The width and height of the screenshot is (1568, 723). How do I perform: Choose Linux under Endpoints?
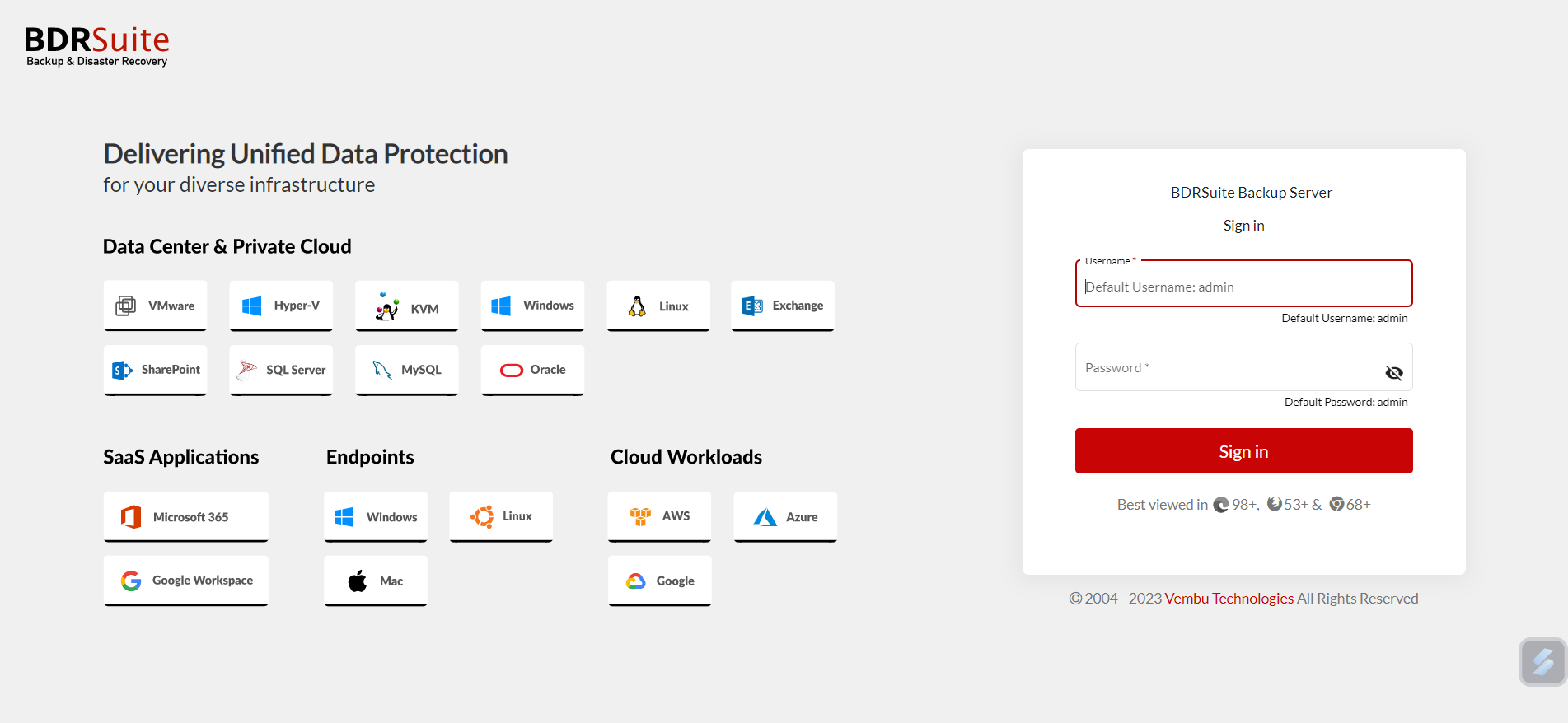pos(501,516)
